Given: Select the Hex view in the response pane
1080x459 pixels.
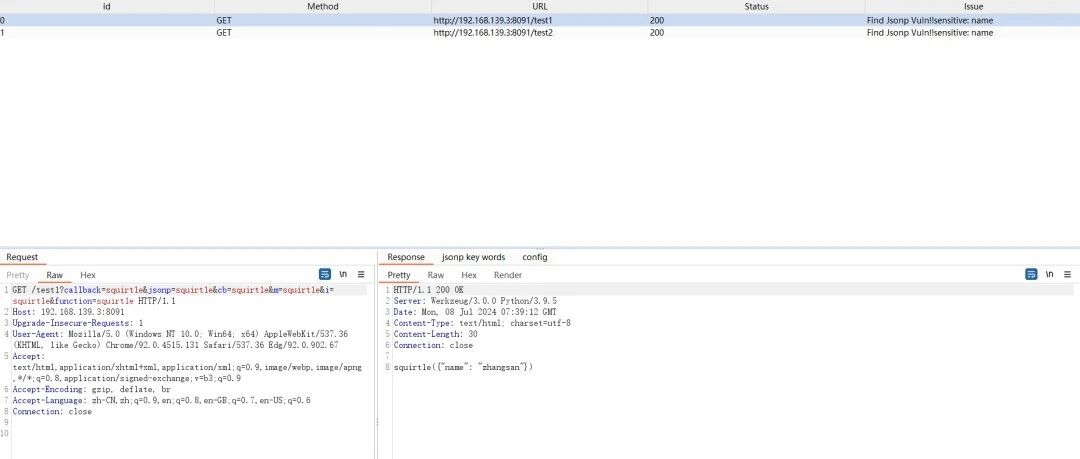Looking at the screenshot, I should click(469, 275).
